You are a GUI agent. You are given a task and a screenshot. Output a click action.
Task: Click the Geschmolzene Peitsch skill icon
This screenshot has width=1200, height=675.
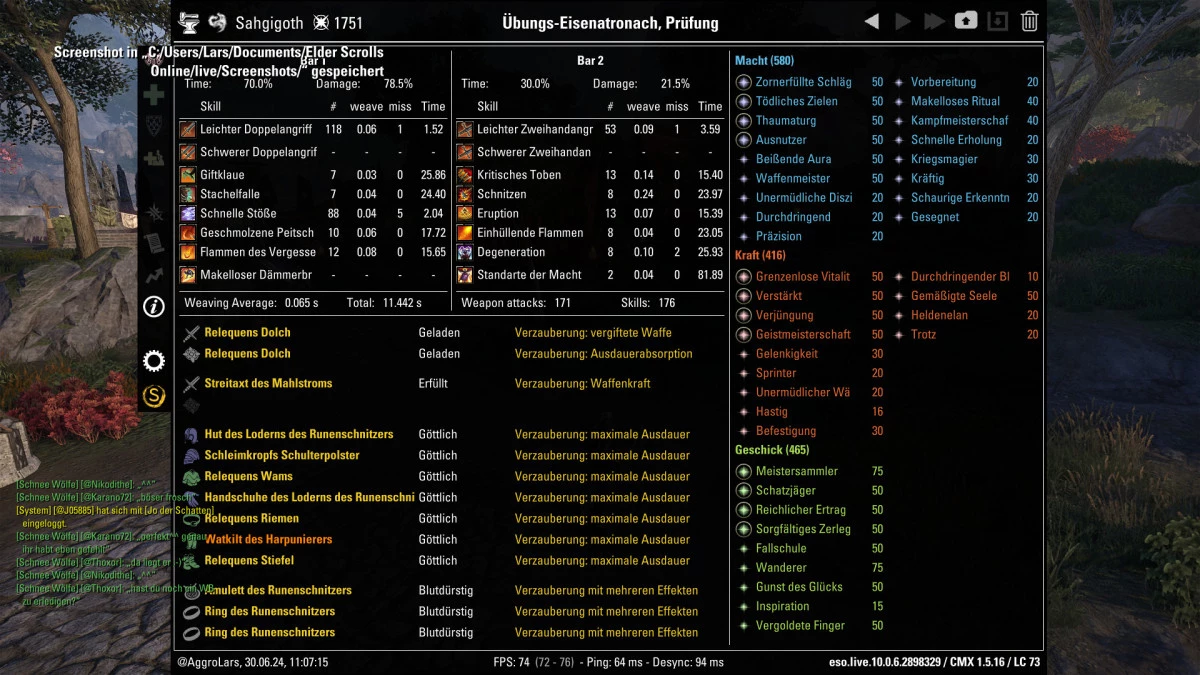188,233
